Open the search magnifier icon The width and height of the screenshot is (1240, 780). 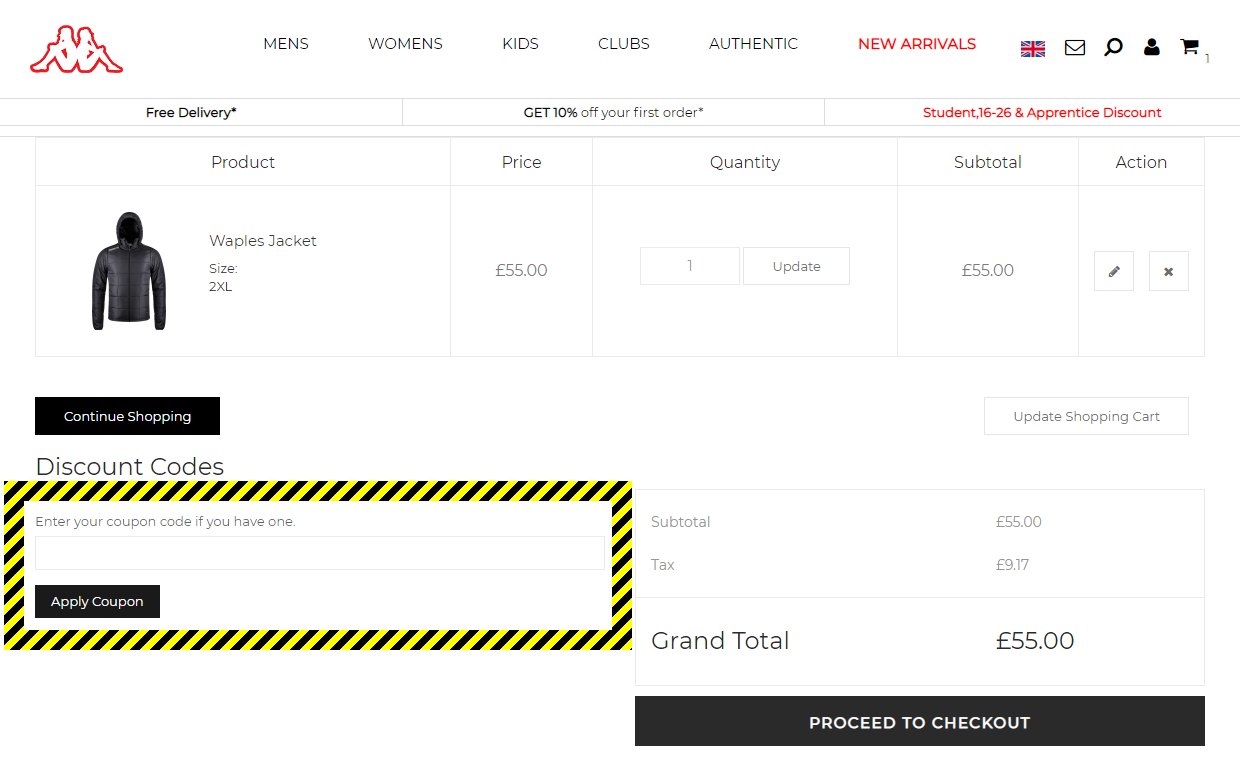point(1113,47)
